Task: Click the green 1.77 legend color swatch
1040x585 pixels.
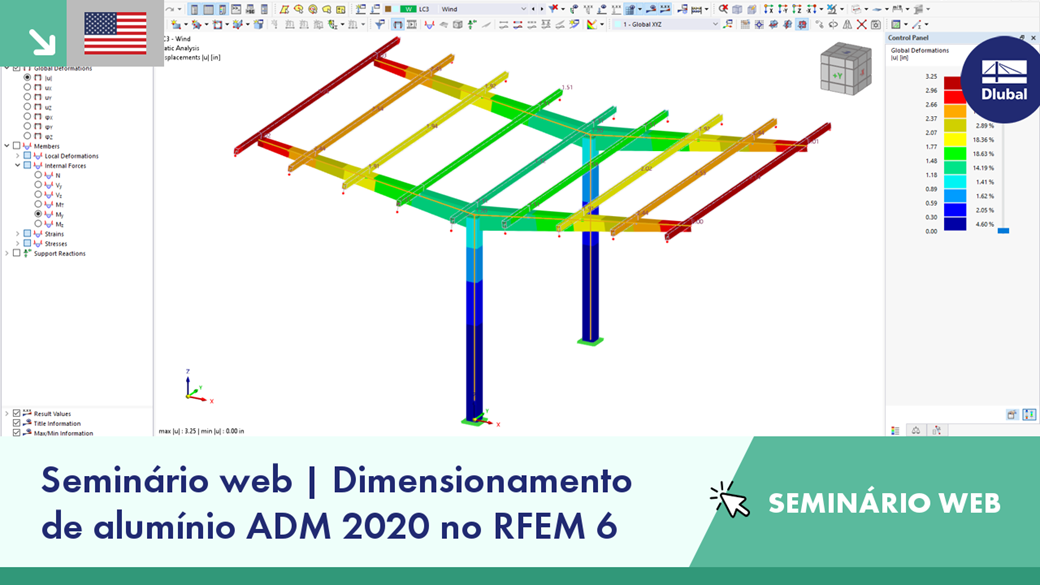Action: (954, 154)
